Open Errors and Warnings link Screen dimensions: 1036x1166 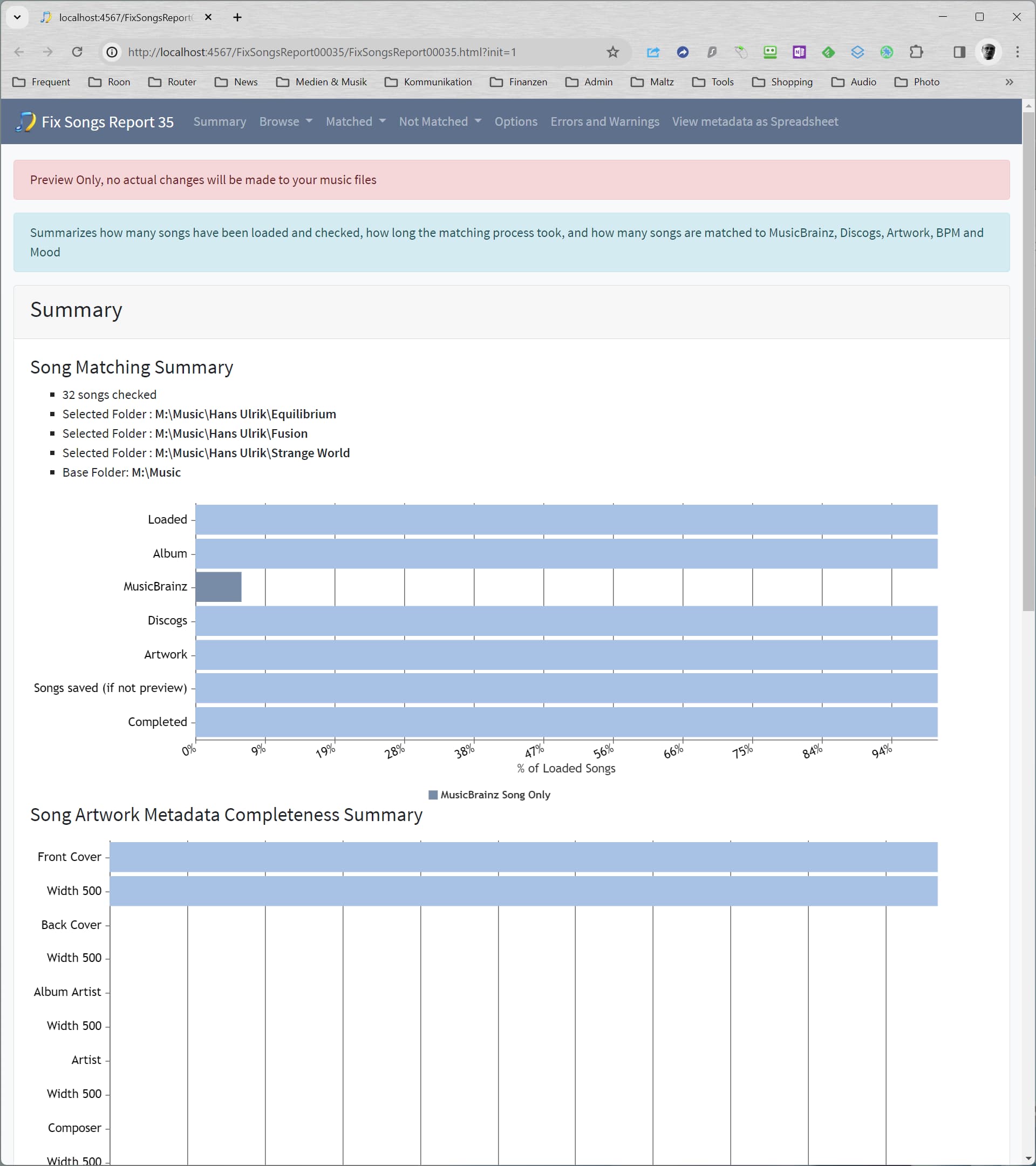click(604, 121)
